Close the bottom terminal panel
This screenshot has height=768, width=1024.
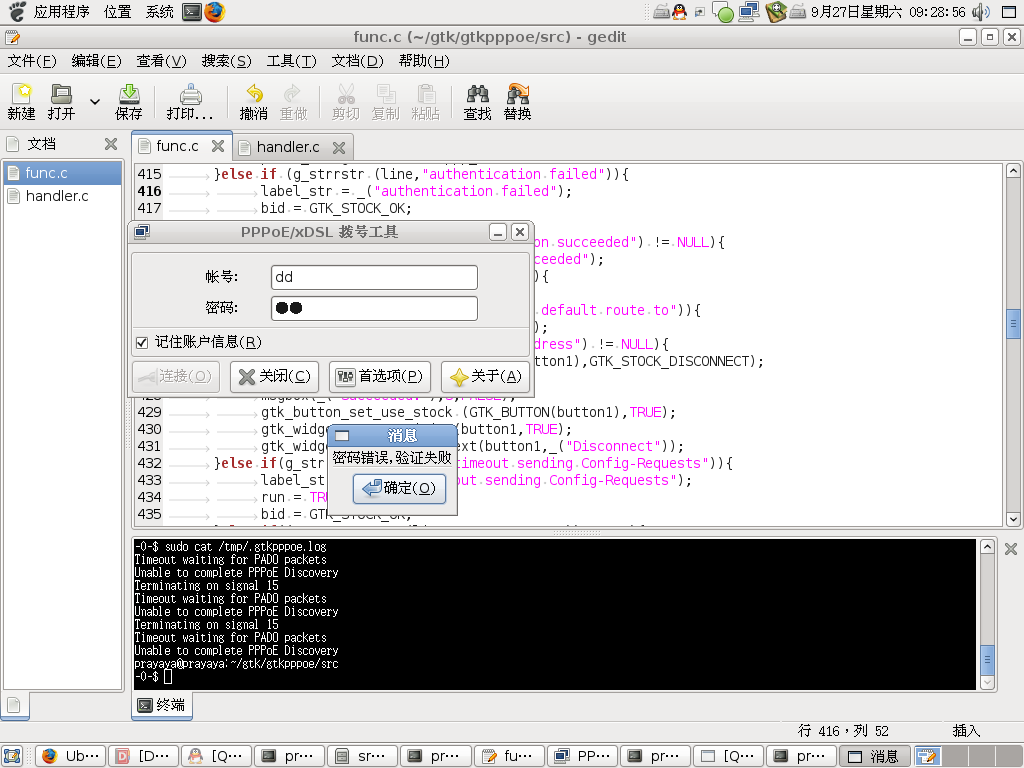click(x=1010, y=549)
